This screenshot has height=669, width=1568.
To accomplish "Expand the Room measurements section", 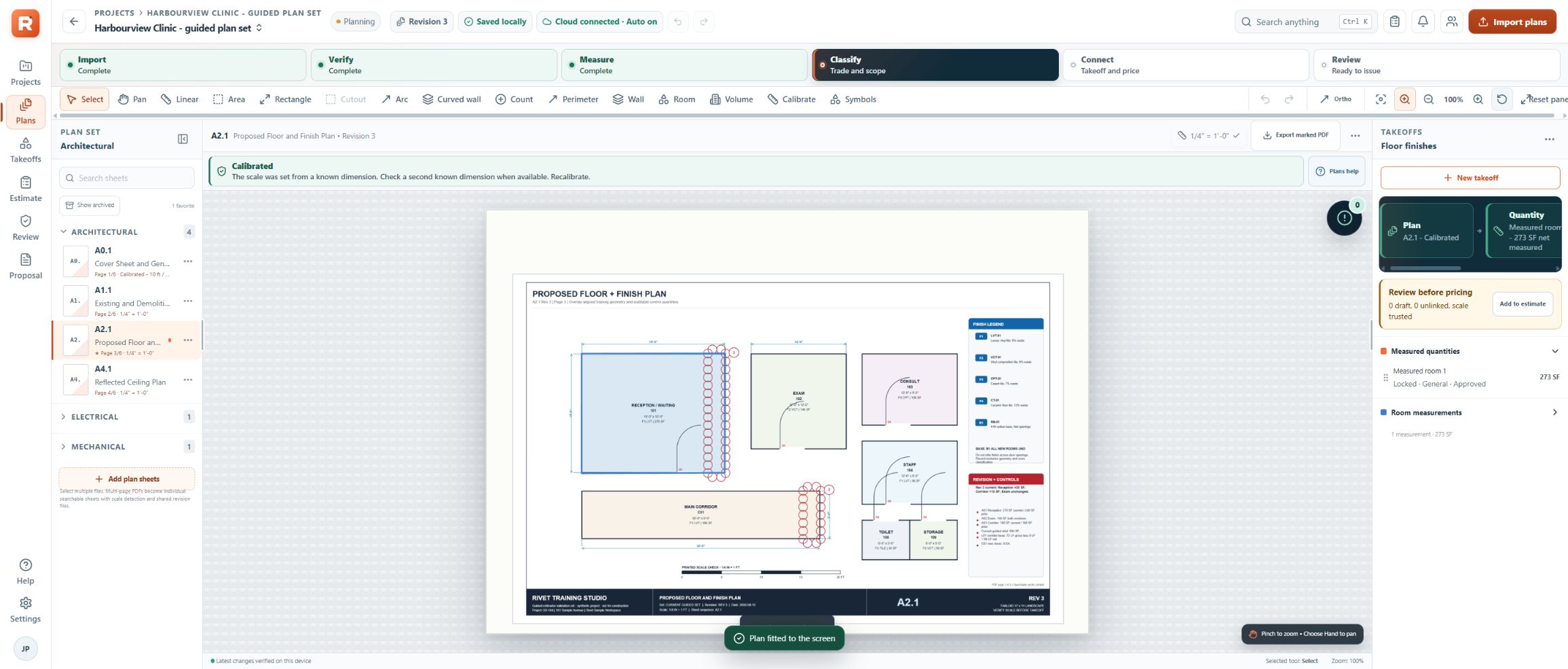I will coord(1554,412).
